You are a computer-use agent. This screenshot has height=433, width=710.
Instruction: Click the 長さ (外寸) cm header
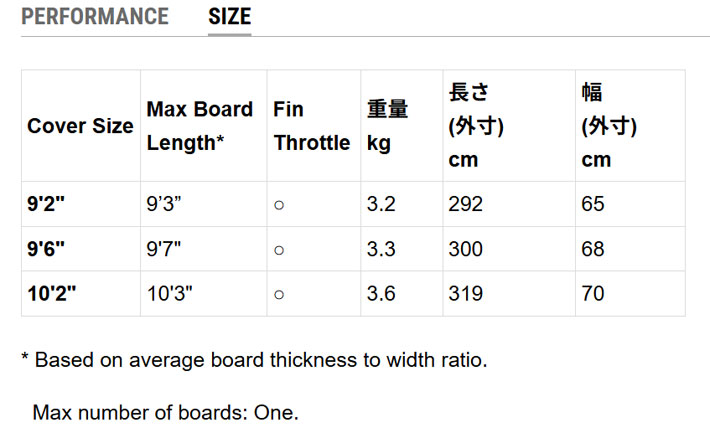(x=476, y=126)
